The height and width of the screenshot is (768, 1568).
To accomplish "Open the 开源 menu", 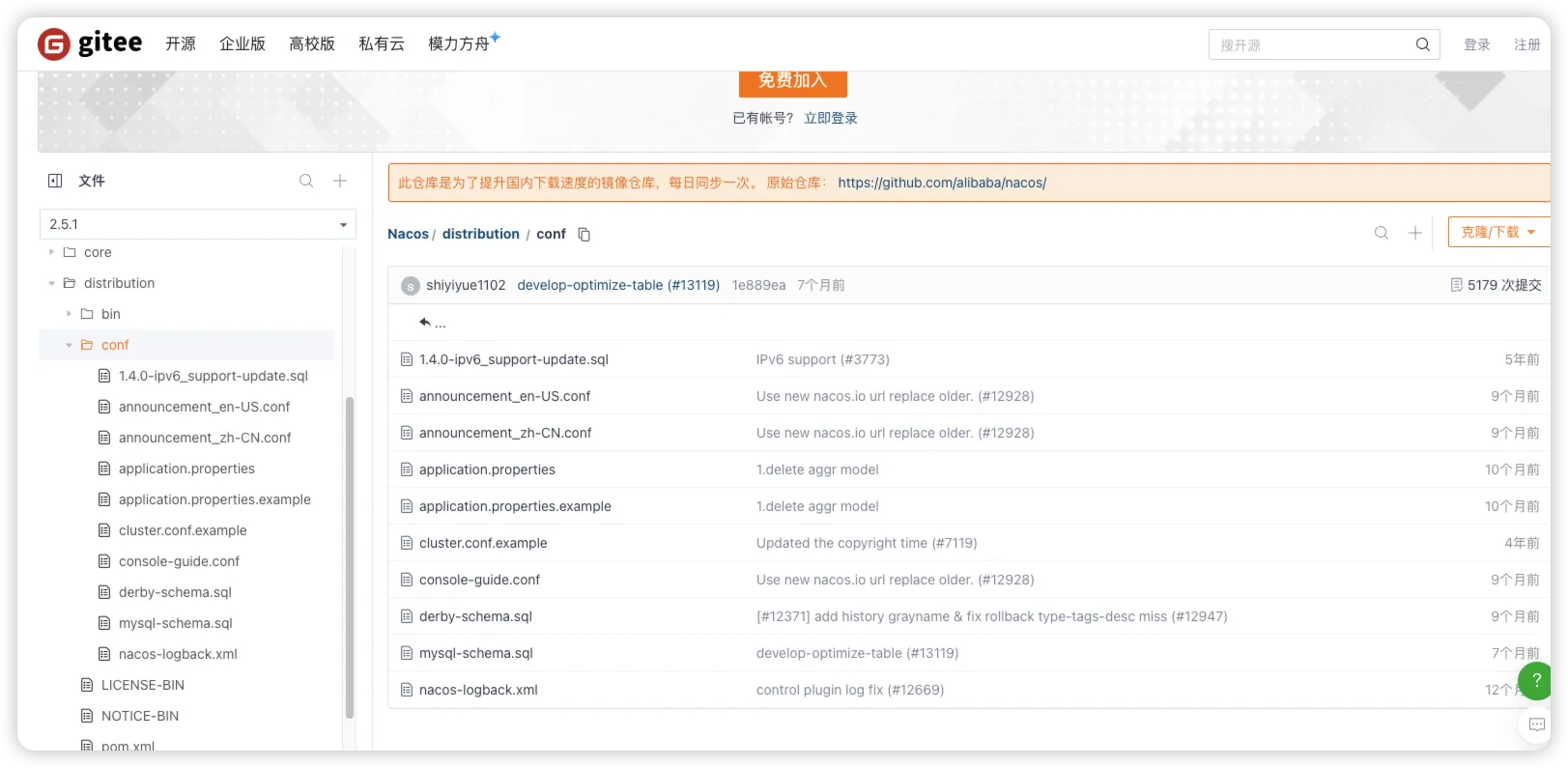I will point(181,43).
